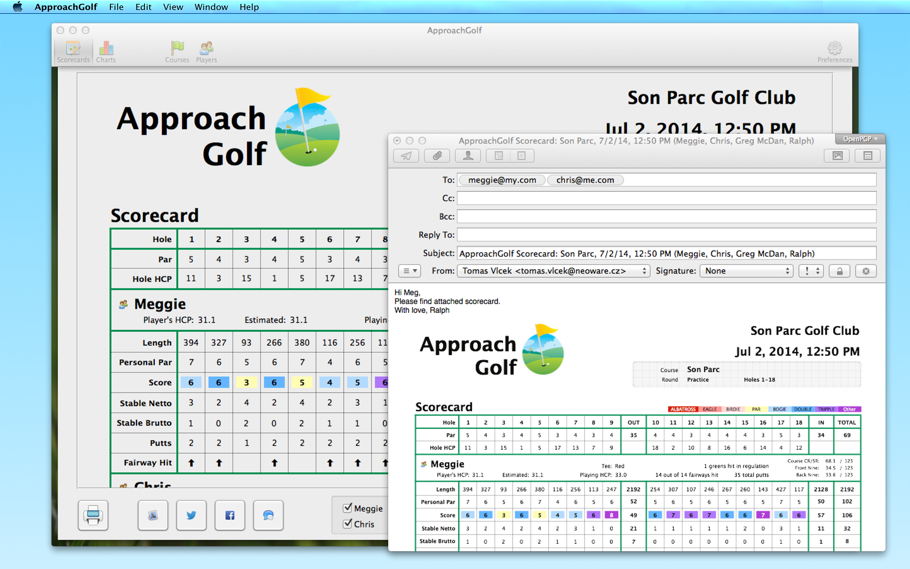Open the header fields customize dropdown

click(x=410, y=271)
